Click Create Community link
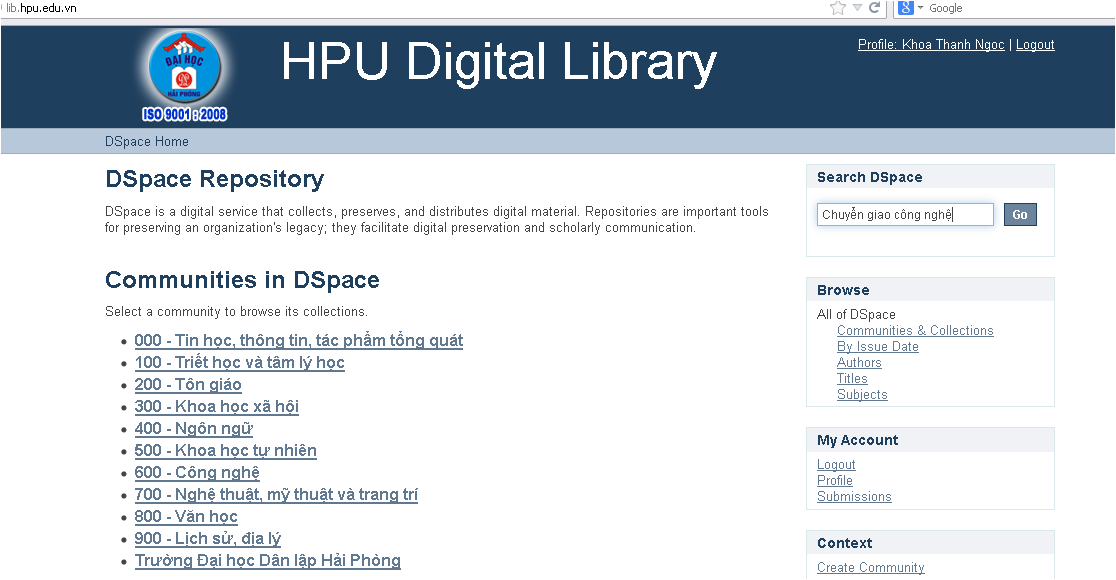This screenshot has width=1116, height=580. [x=870, y=568]
